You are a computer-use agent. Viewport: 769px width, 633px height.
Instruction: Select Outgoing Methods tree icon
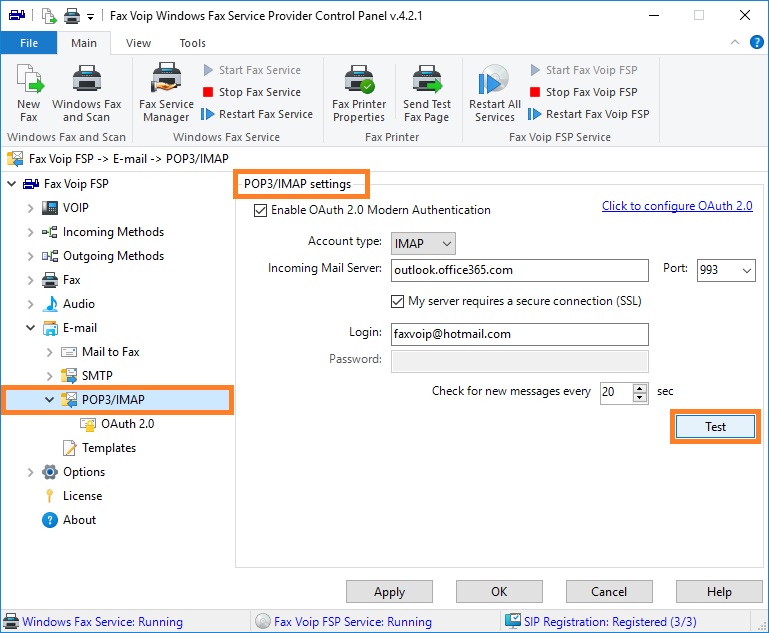click(50, 256)
